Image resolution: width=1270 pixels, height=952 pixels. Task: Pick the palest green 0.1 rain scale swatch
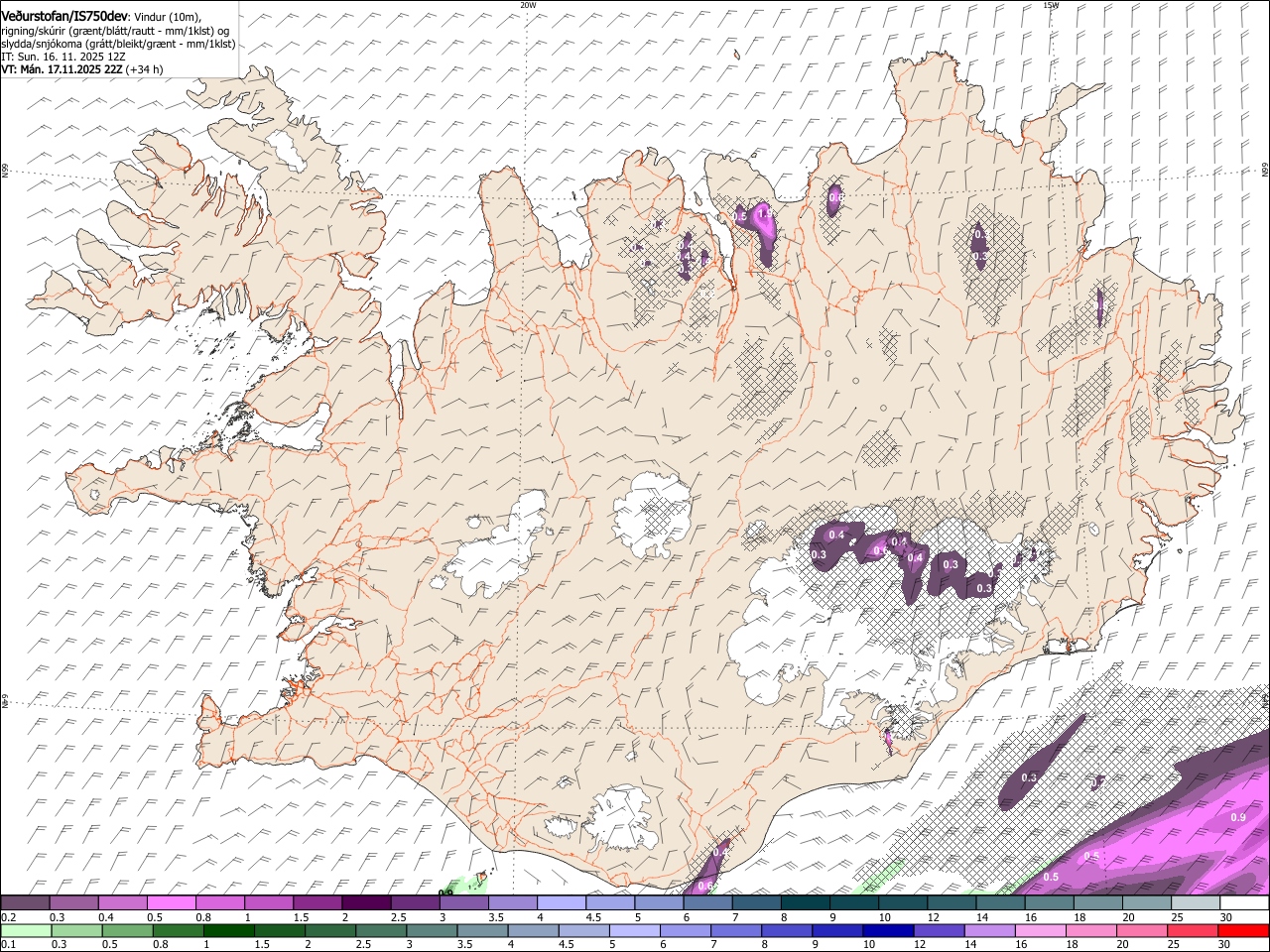[x=27, y=930]
